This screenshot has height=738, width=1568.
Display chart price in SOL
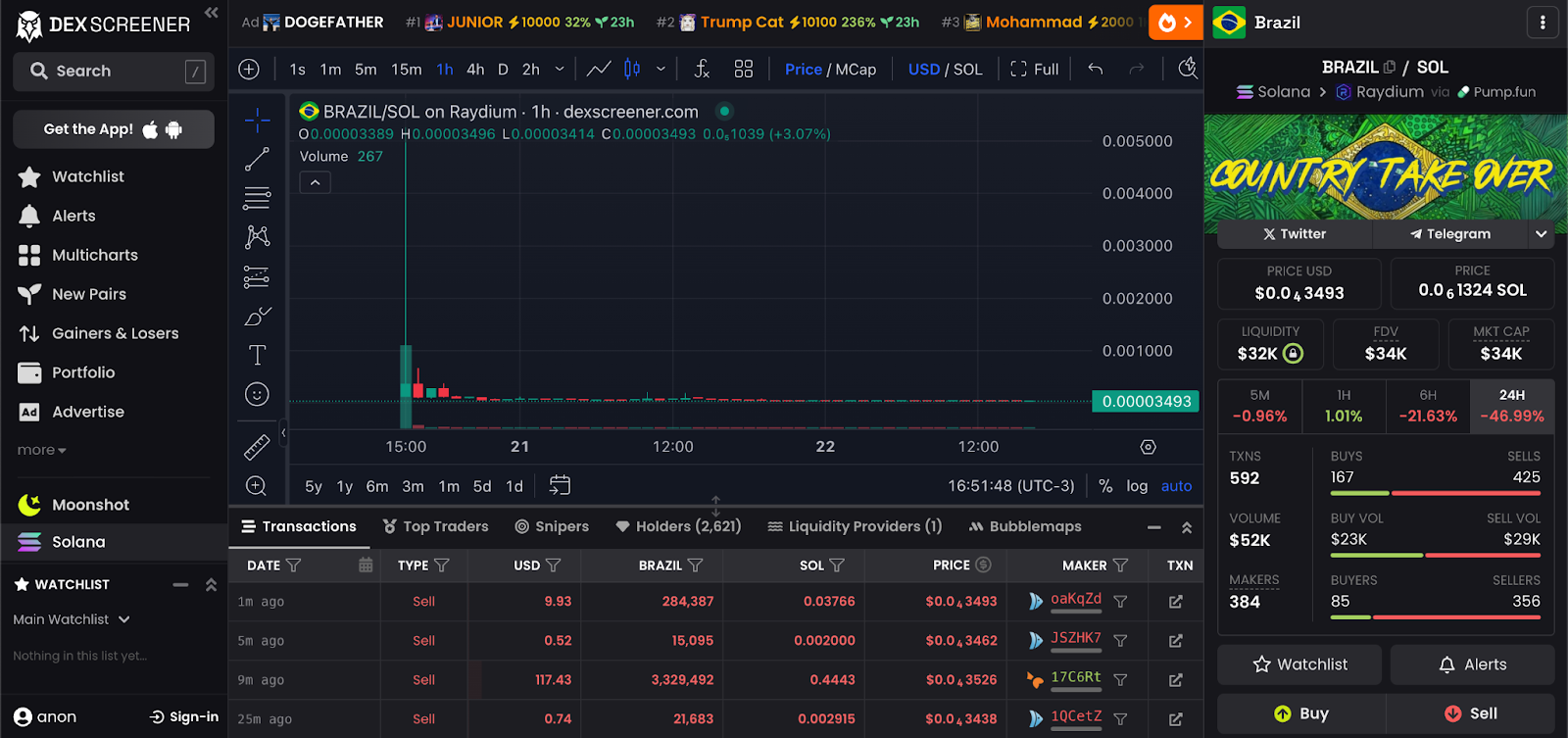[x=967, y=70]
